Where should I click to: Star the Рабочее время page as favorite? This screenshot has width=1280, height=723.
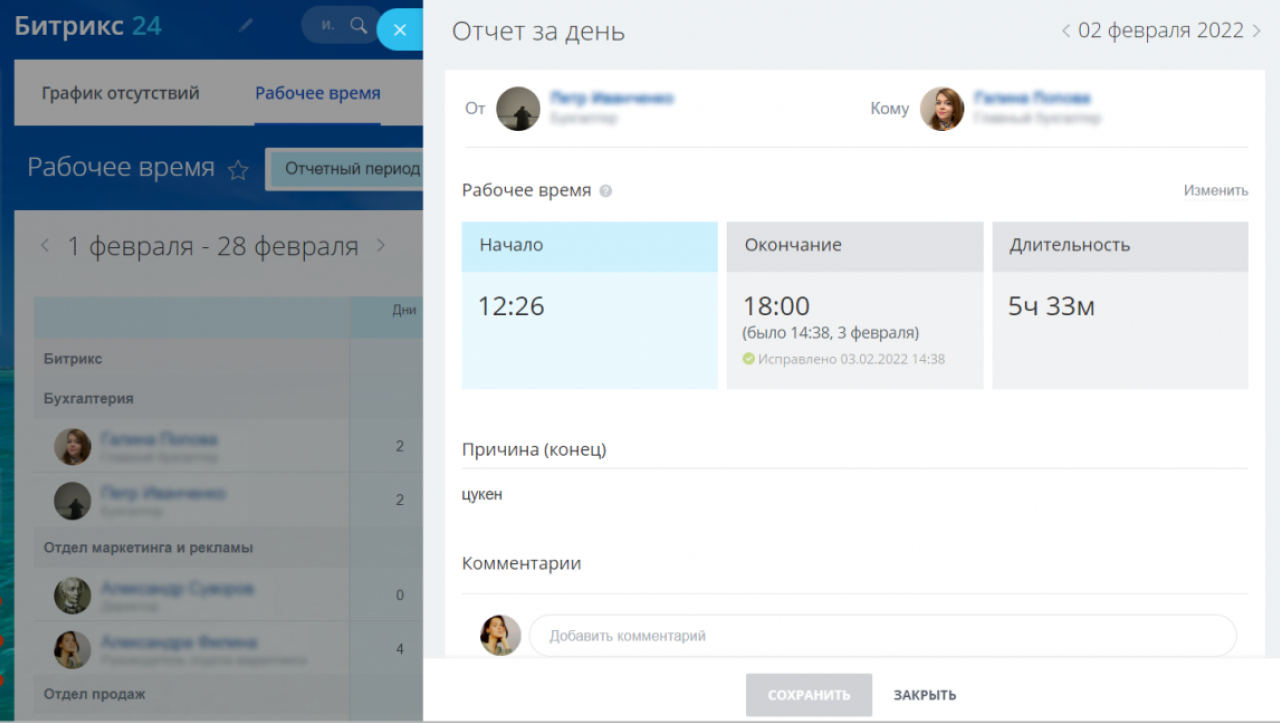(x=238, y=170)
